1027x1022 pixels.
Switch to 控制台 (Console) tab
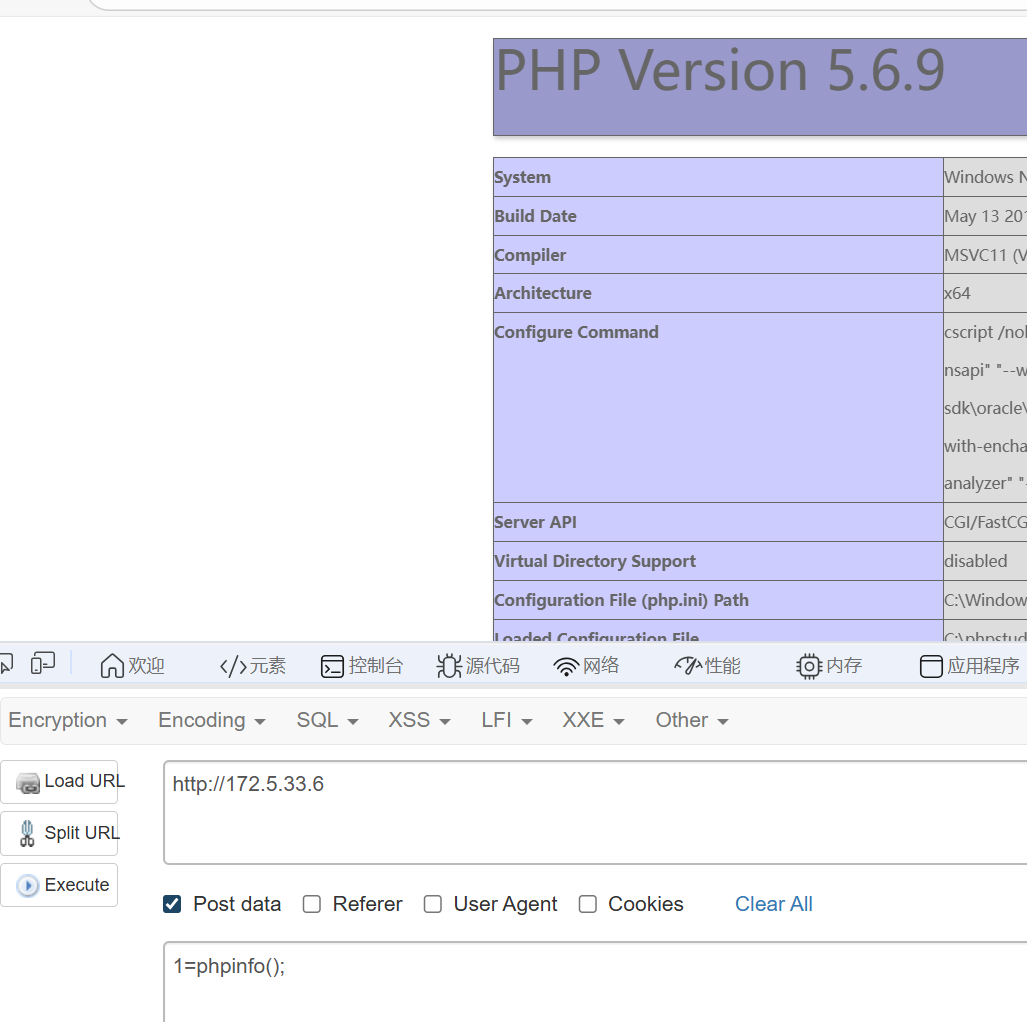(362, 666)
